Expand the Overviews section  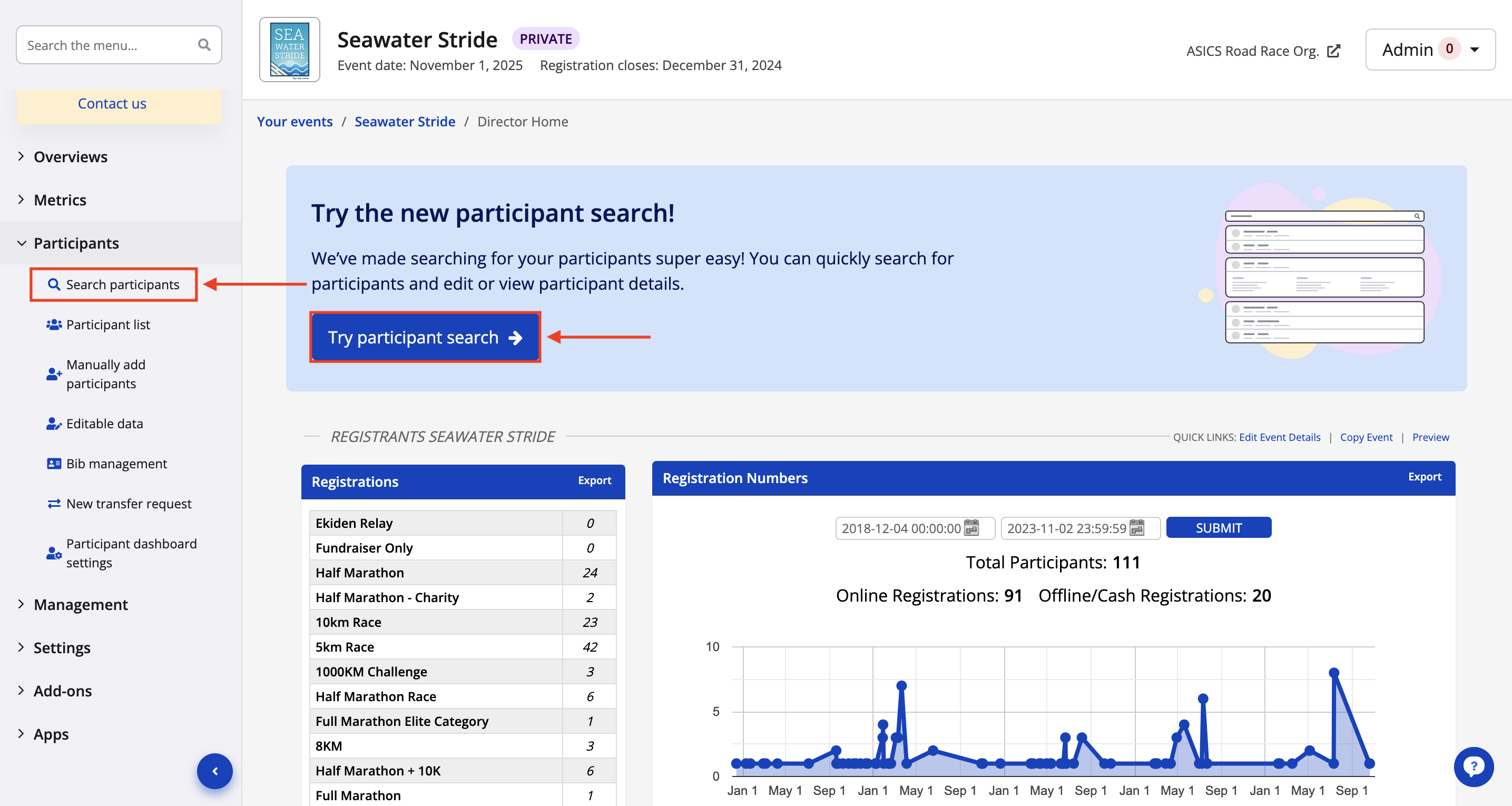click(71, 157)
